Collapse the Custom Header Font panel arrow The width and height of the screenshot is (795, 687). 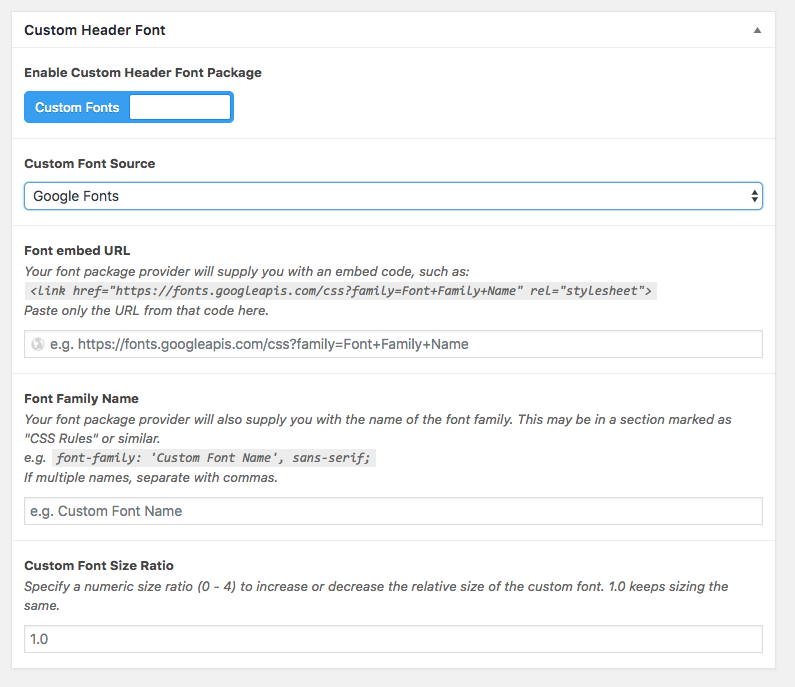(x=757, y=30)
